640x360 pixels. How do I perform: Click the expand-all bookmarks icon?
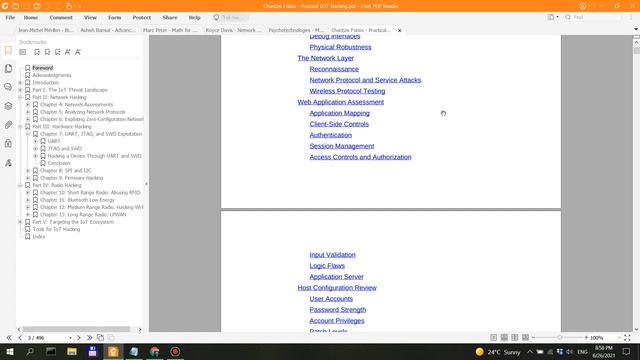click(23, 52)
